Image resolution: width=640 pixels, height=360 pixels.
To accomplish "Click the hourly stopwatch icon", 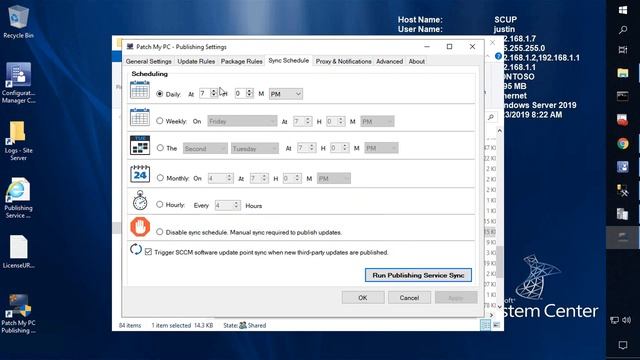I will [140, 200].
